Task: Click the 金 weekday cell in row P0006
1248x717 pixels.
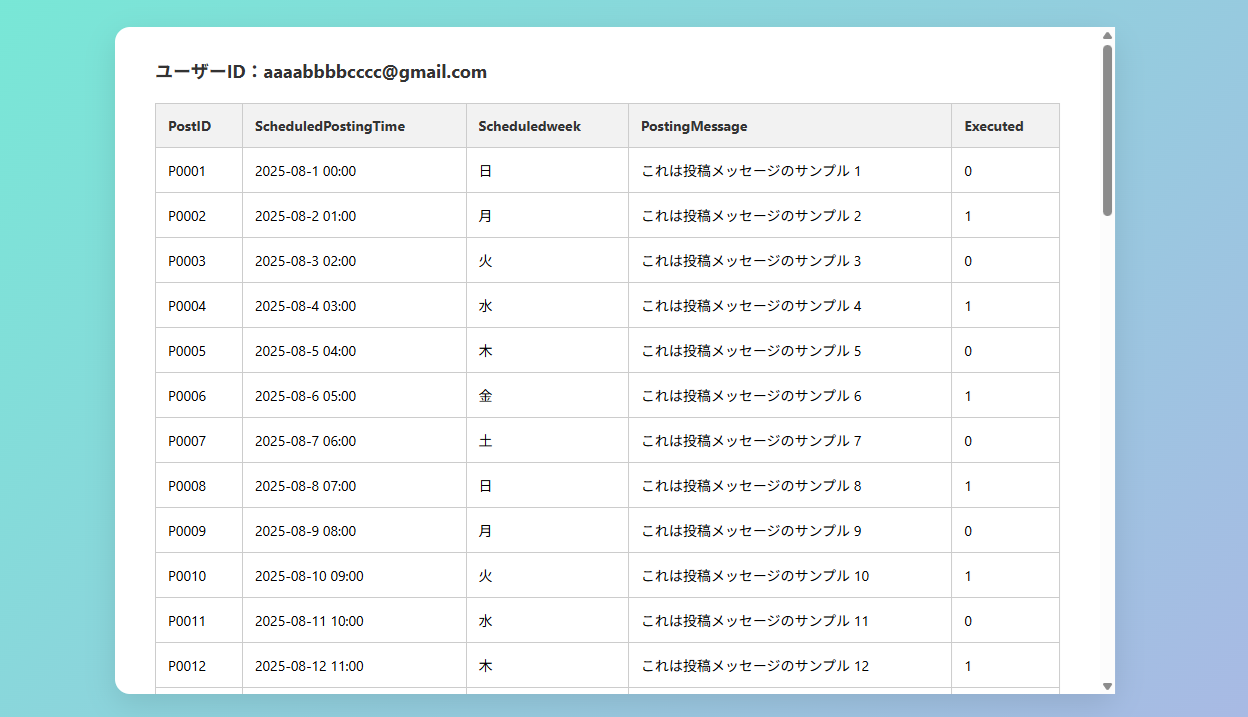Action: click(x=547, y=396)
